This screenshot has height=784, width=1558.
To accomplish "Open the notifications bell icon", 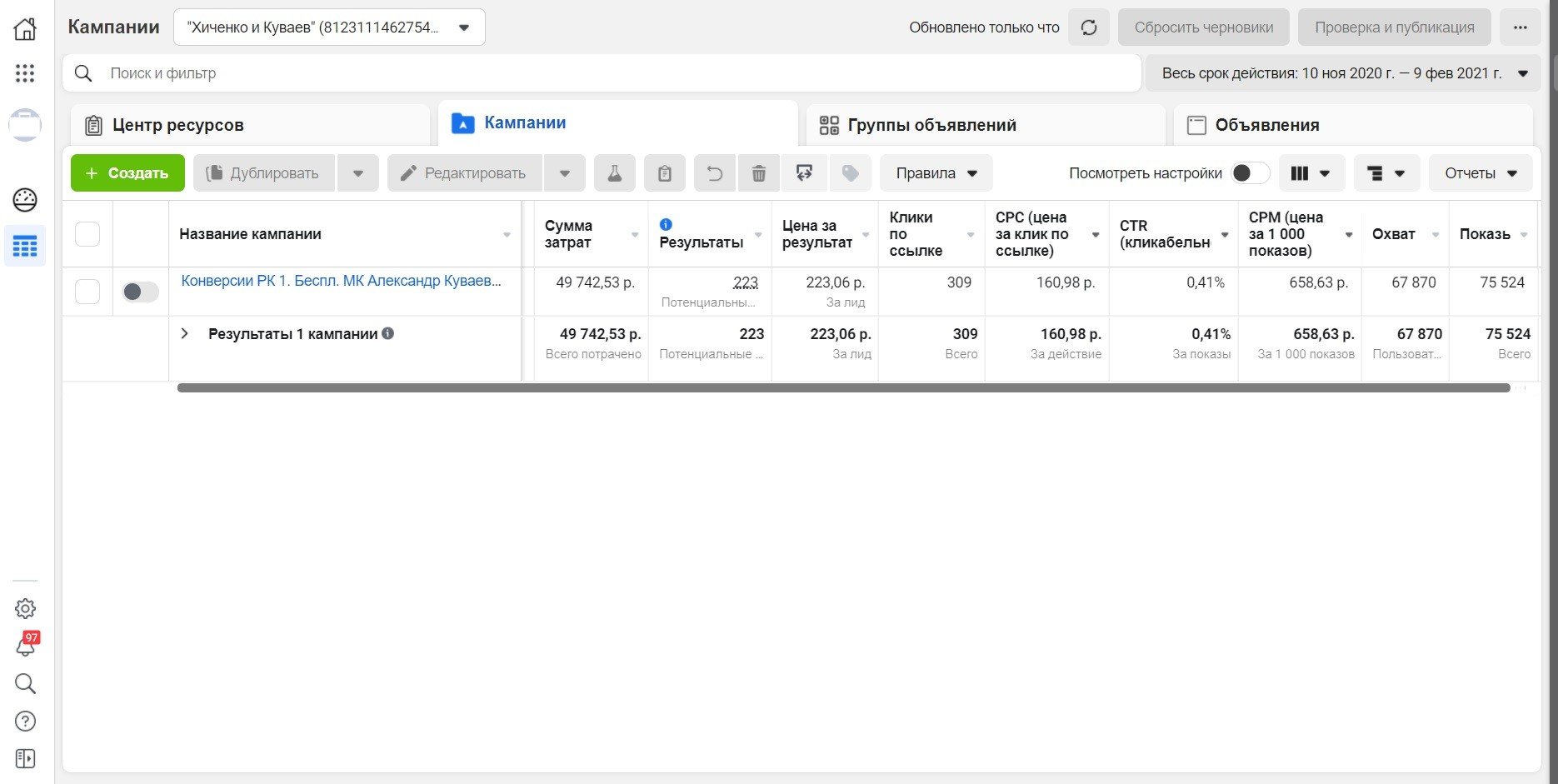I will pos(26,646).
